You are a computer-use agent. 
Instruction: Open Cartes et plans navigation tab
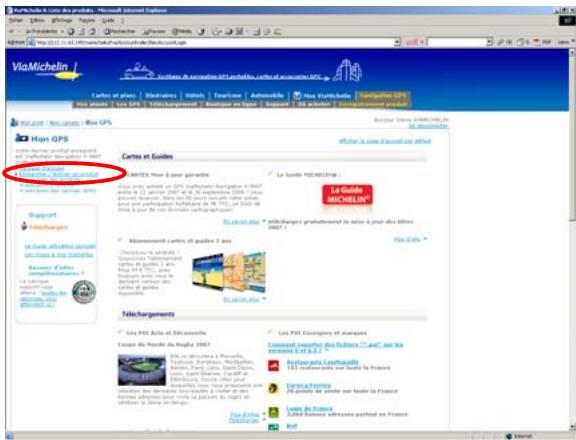[114, 95]
